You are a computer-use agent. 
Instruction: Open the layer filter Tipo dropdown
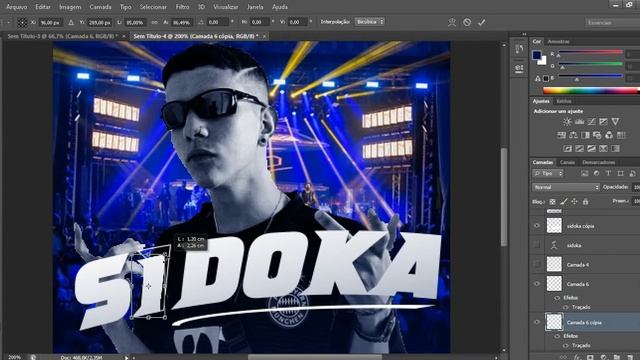click(x=548, y=173)
